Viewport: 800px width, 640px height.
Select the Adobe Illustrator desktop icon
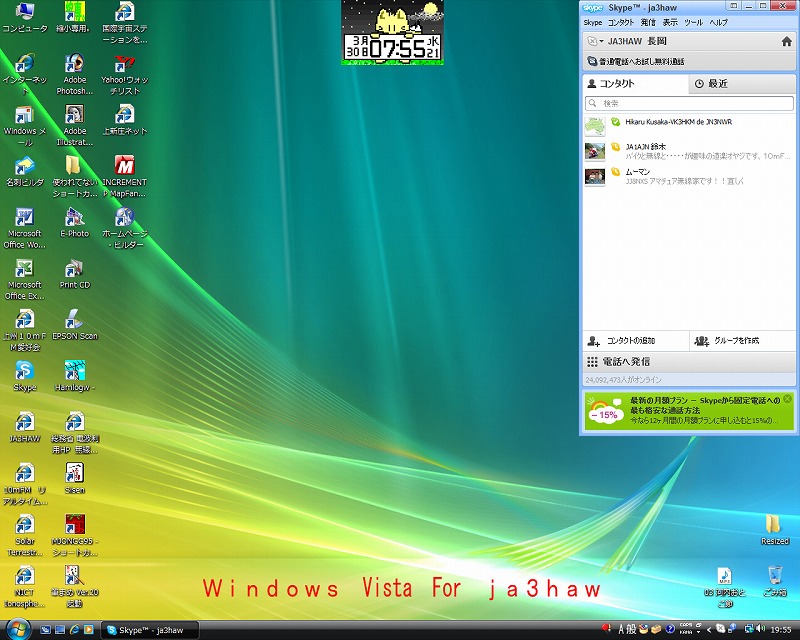(74, 126)
